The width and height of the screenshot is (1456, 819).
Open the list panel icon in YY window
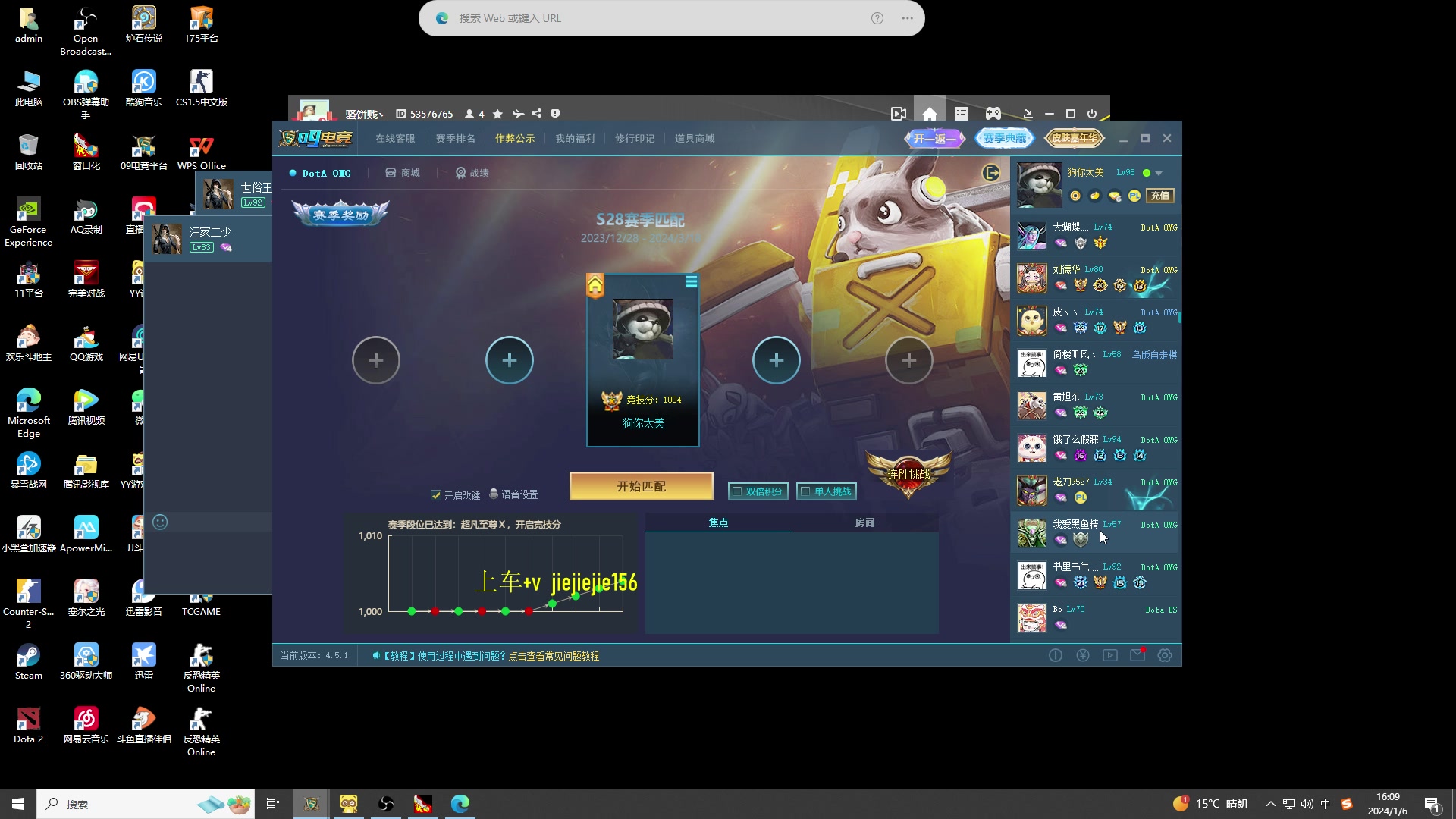(962, 114)
